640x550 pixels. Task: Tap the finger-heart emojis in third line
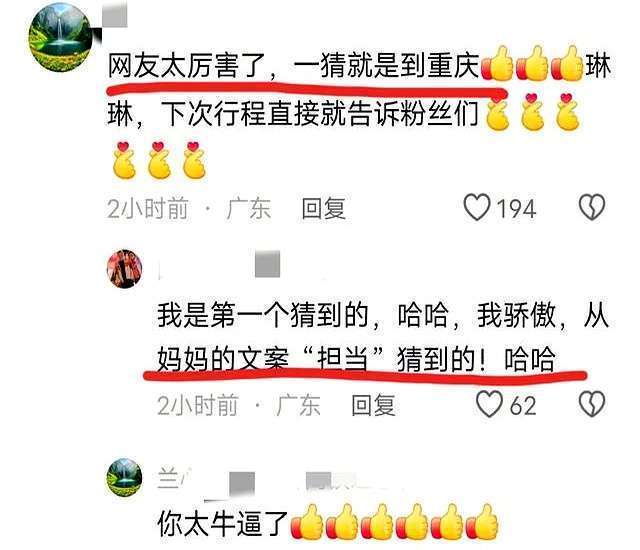click(x=159, y=160)
